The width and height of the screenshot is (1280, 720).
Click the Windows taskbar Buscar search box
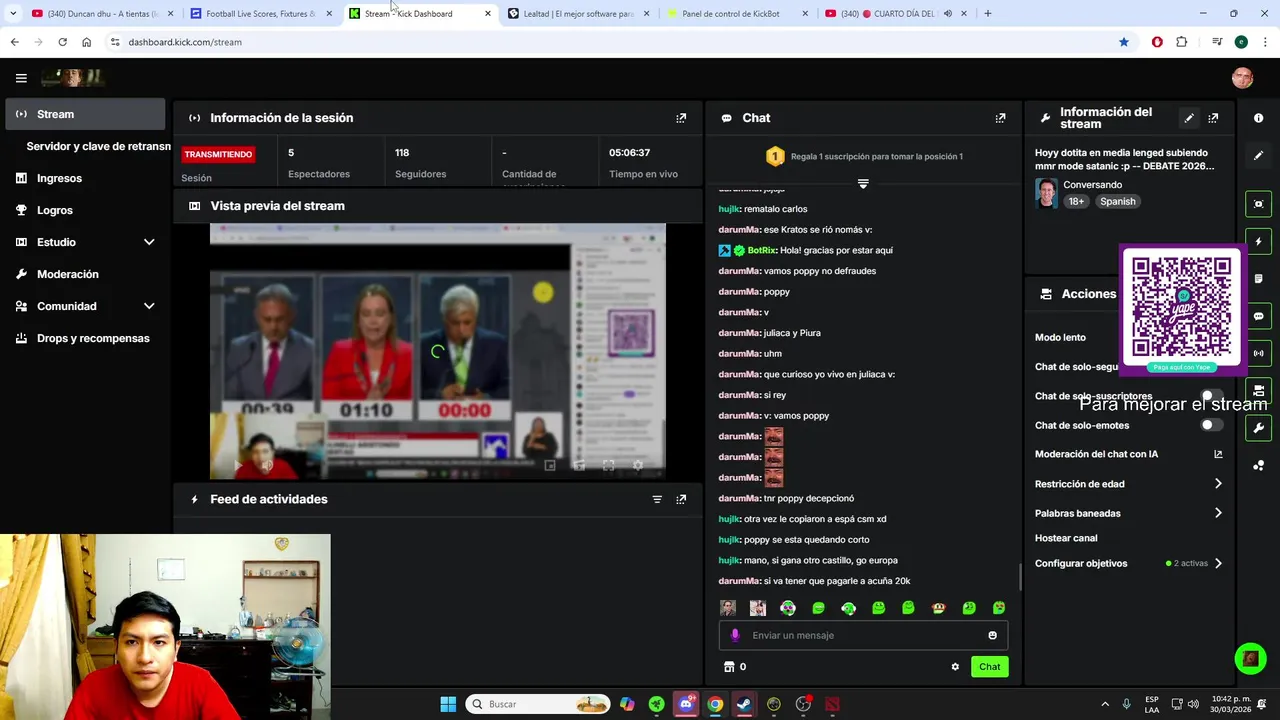pos(539,704)
